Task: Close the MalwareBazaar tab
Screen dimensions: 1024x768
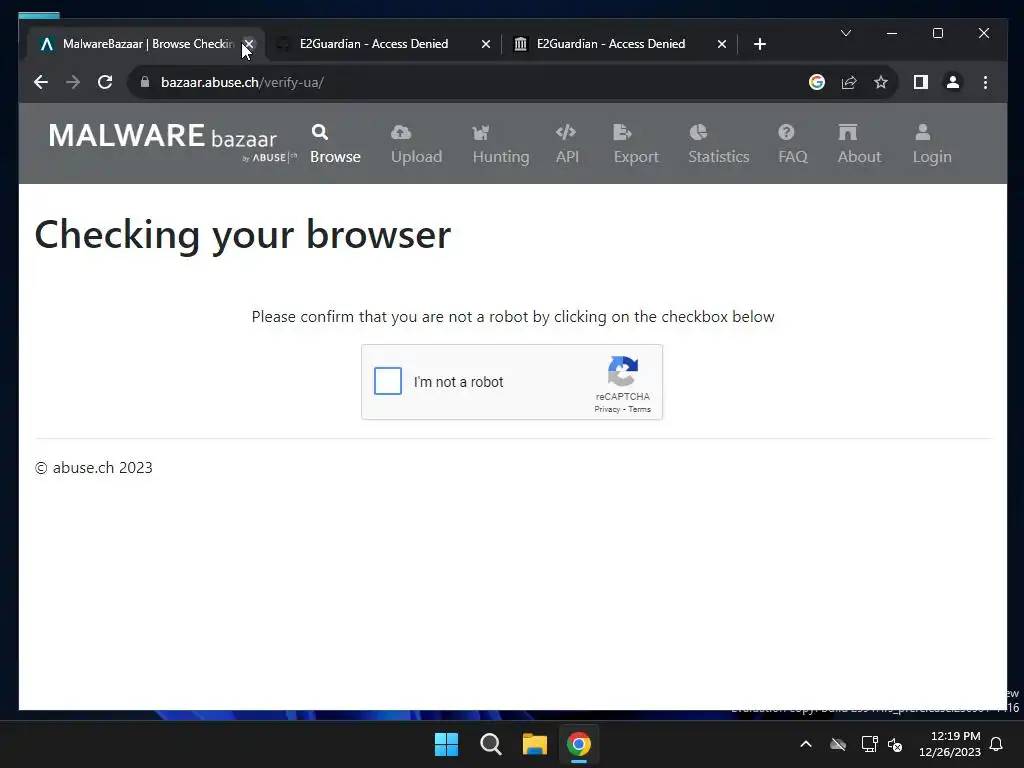Action: coord(249,44)
